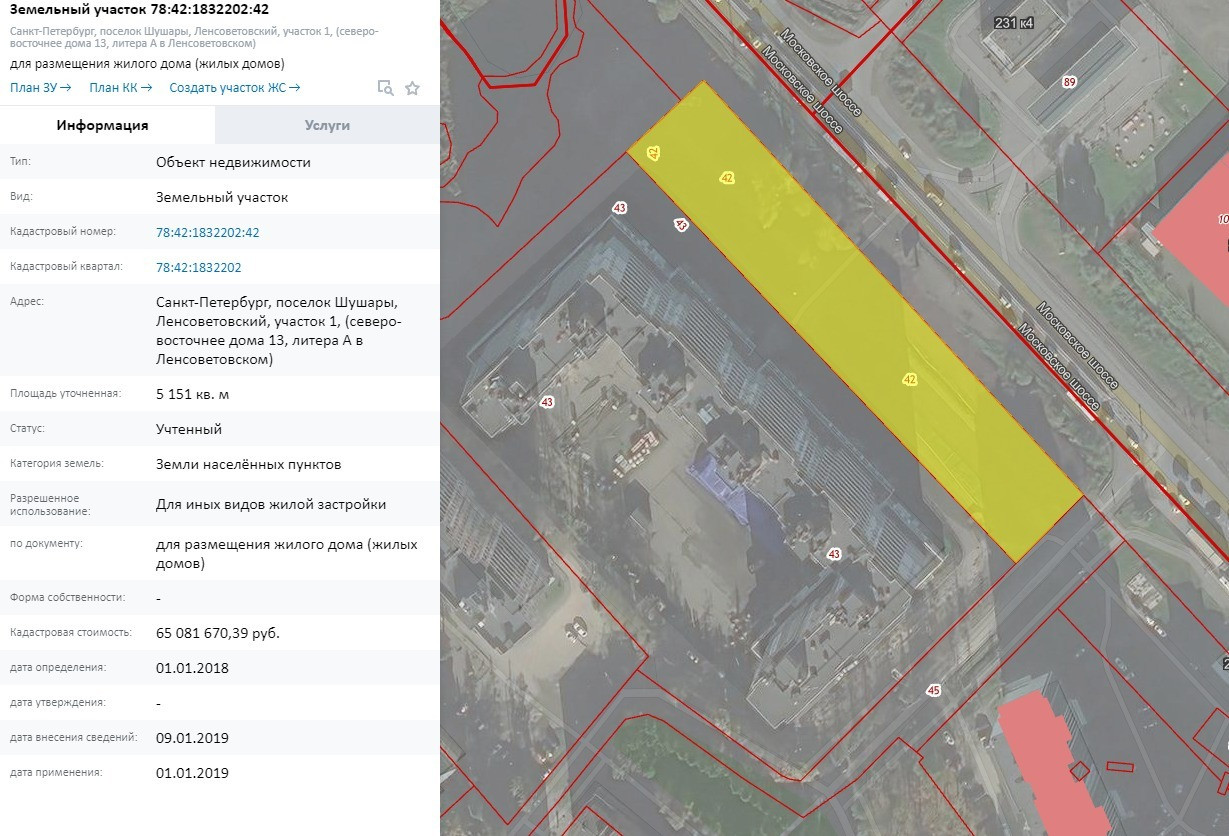Click the Разрешенное использование: label
1229x836 pixels.
point(50,504)
